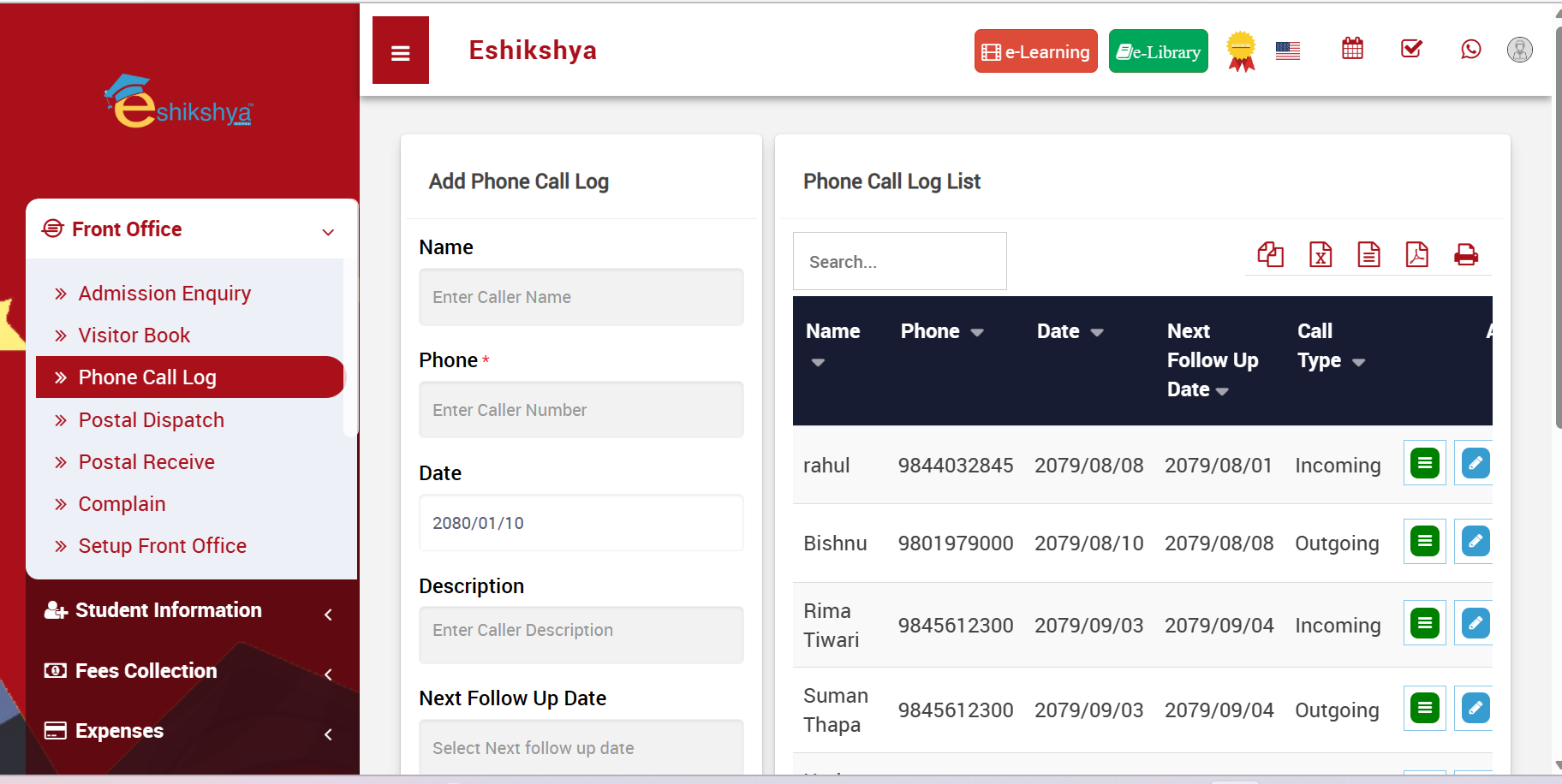Click the hamburger menu beside Eshikshya title
The height and width of the screenshot is (784, 1562).
click(x=400, y=50)
